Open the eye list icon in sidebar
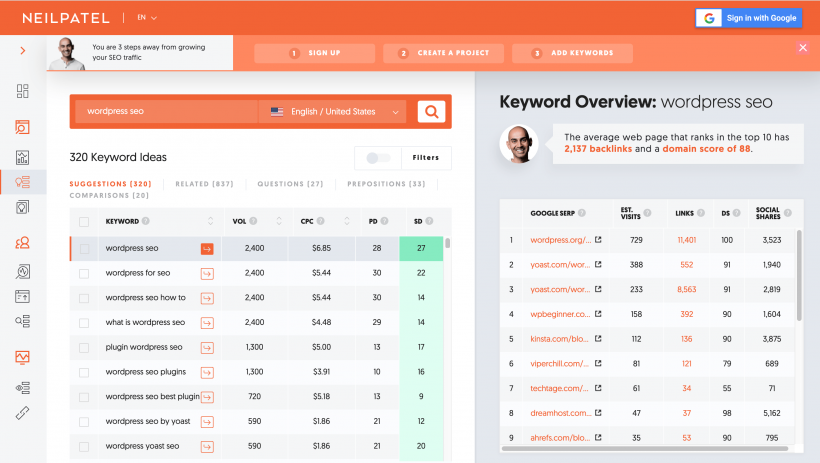Image resolution: width=820 pixels, height=463 pixels. click(22, 388)
